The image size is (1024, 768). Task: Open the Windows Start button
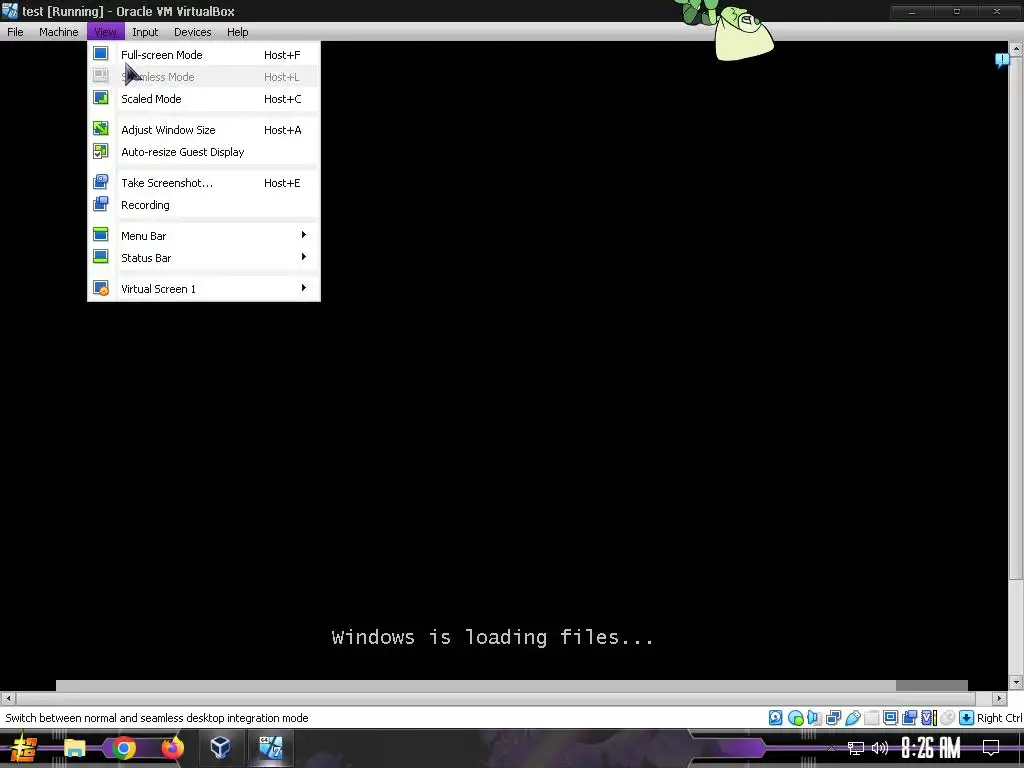coord(24,748)
